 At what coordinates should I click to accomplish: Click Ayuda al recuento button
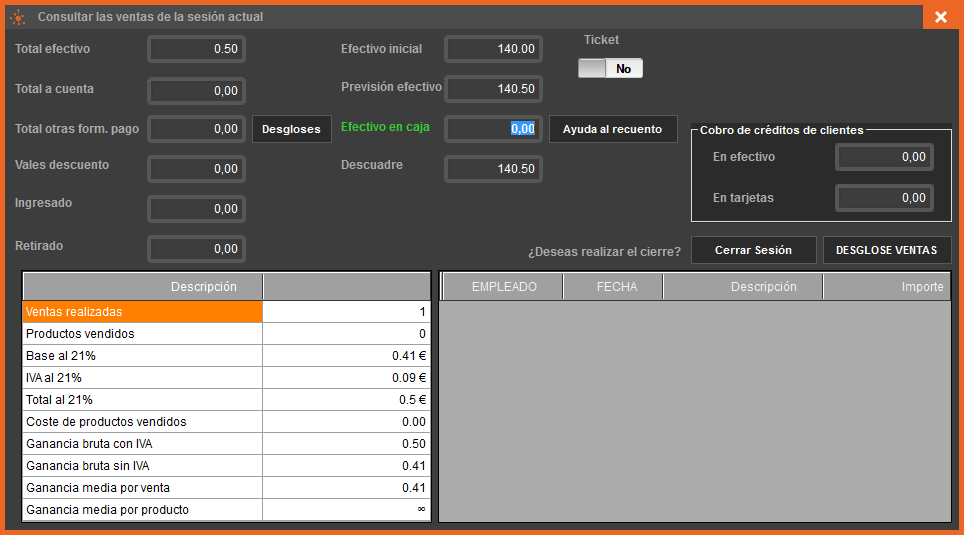click(x=612, y=129)
